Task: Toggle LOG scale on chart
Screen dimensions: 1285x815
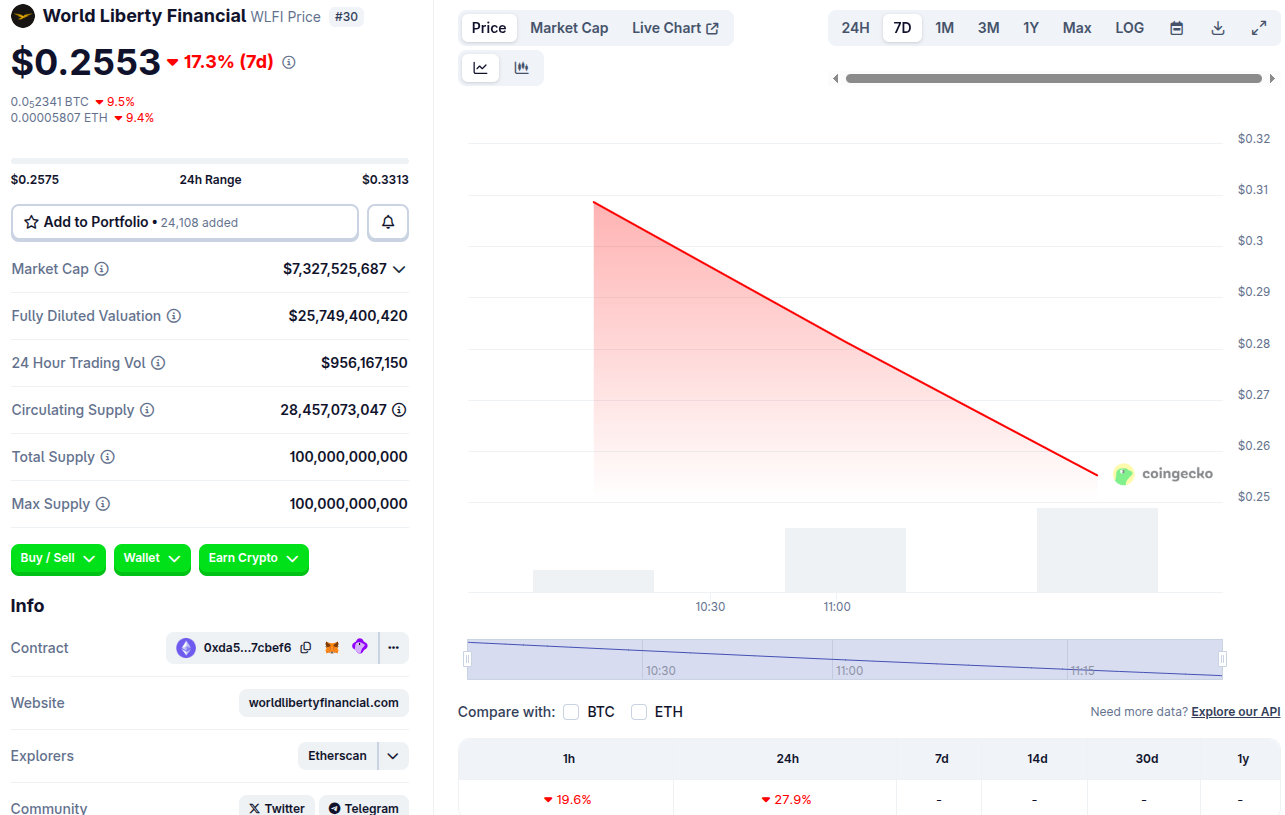Action: tap(1129, 28)
